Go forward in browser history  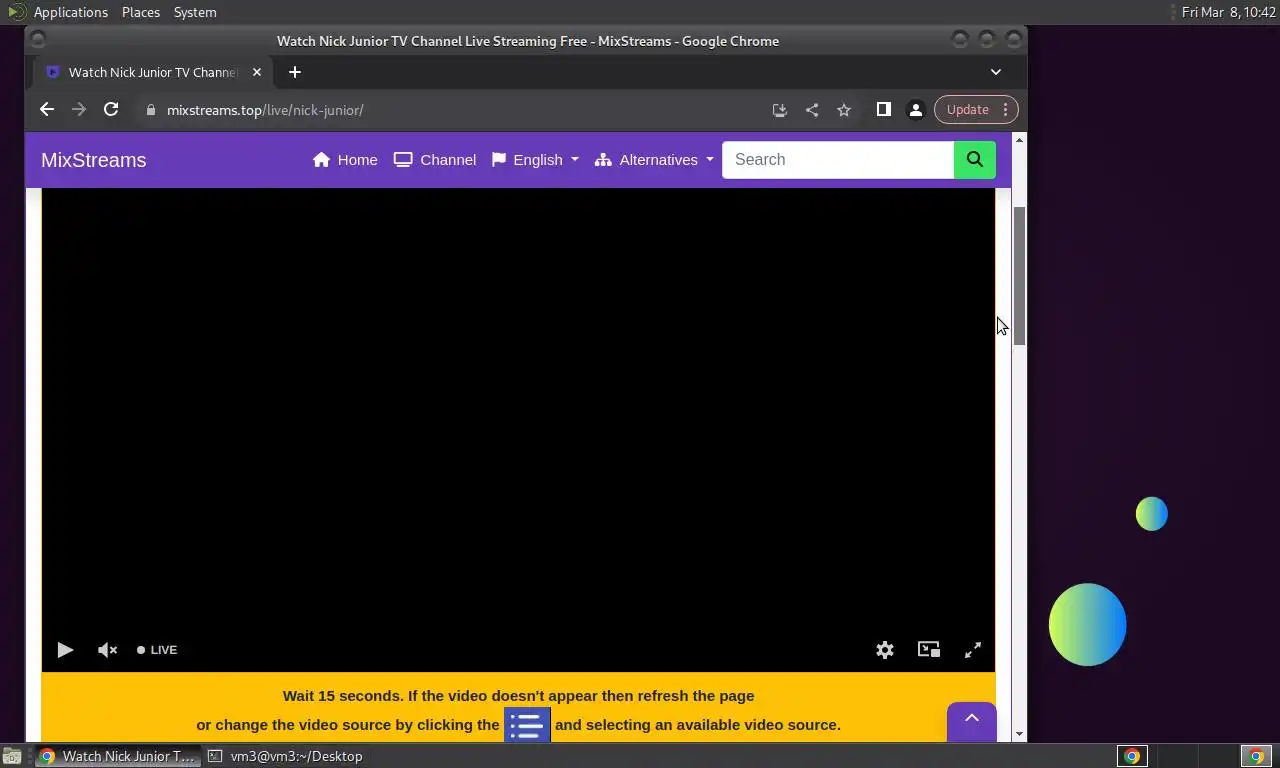click(x=79, y=110)
